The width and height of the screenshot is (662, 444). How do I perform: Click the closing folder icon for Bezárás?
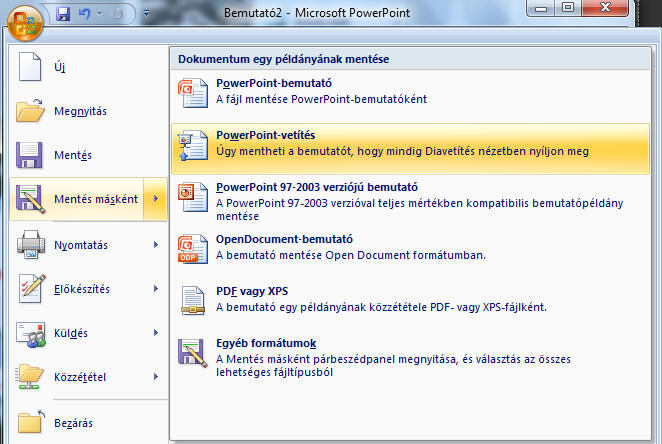(31, 421)
